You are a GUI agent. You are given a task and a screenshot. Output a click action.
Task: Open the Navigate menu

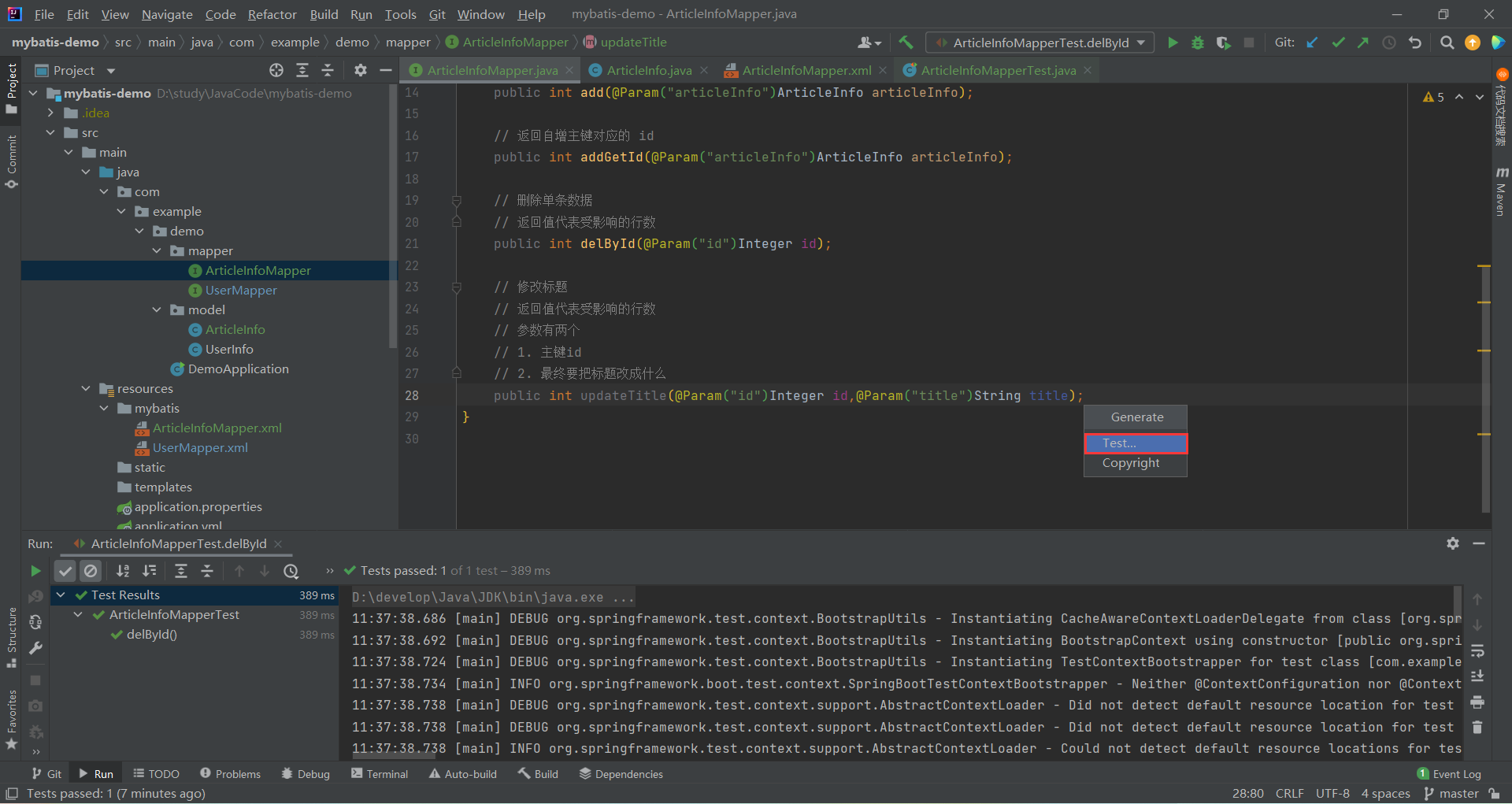coord(167,14)
